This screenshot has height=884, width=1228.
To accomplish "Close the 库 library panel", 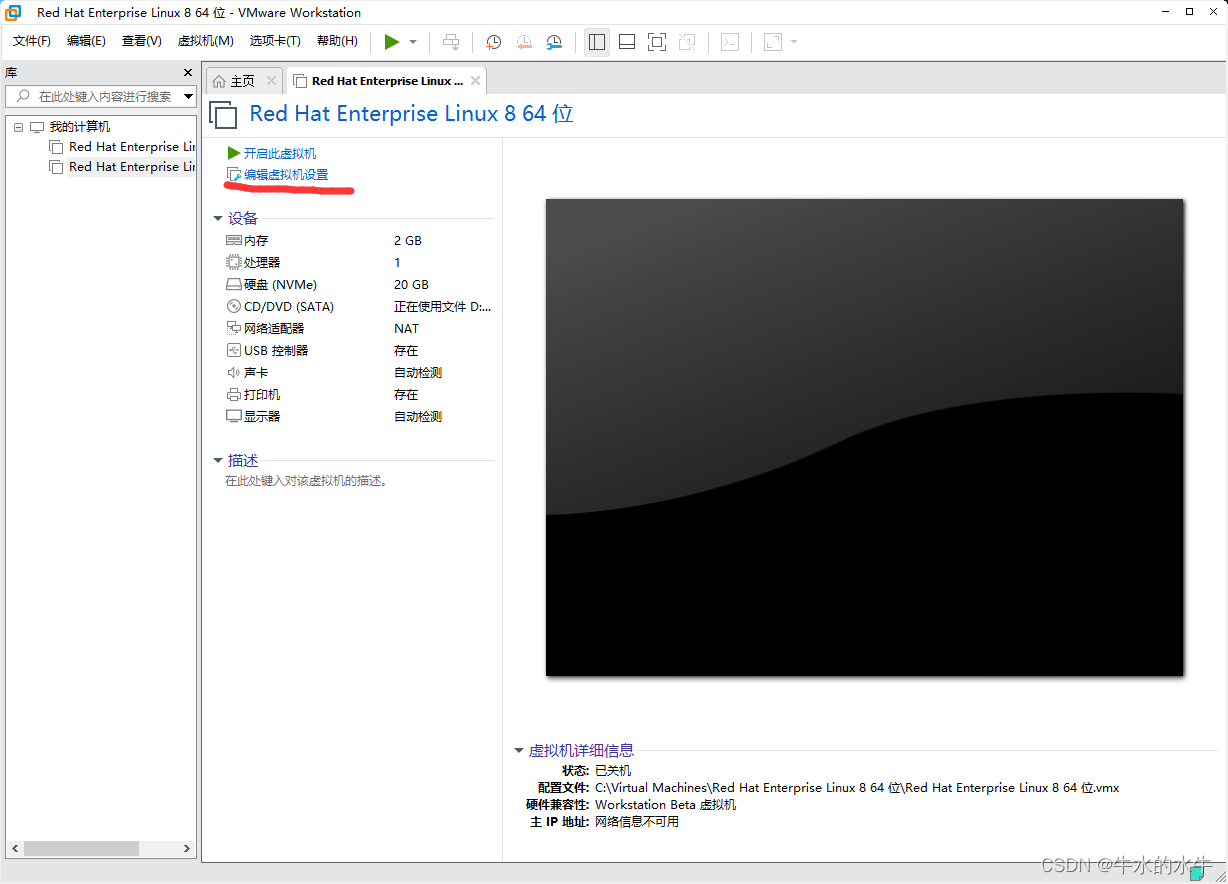I will pos(188,73).
